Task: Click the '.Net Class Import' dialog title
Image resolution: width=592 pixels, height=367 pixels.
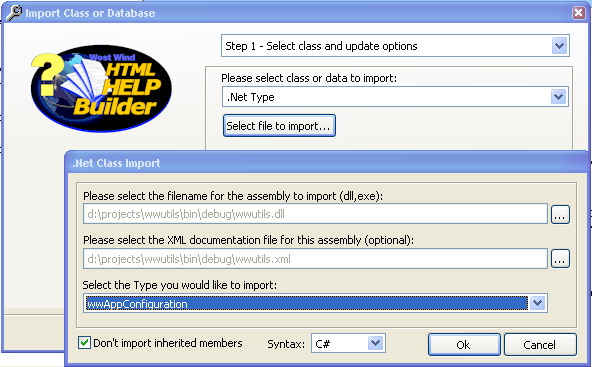Action: point(116,163)
